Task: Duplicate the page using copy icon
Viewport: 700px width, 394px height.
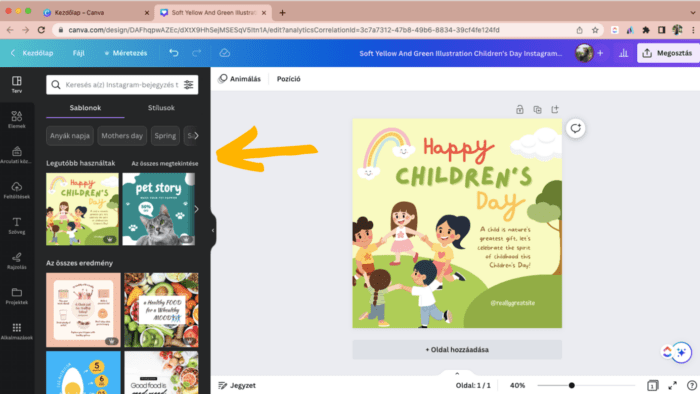Action: click(x=537, y=109)
